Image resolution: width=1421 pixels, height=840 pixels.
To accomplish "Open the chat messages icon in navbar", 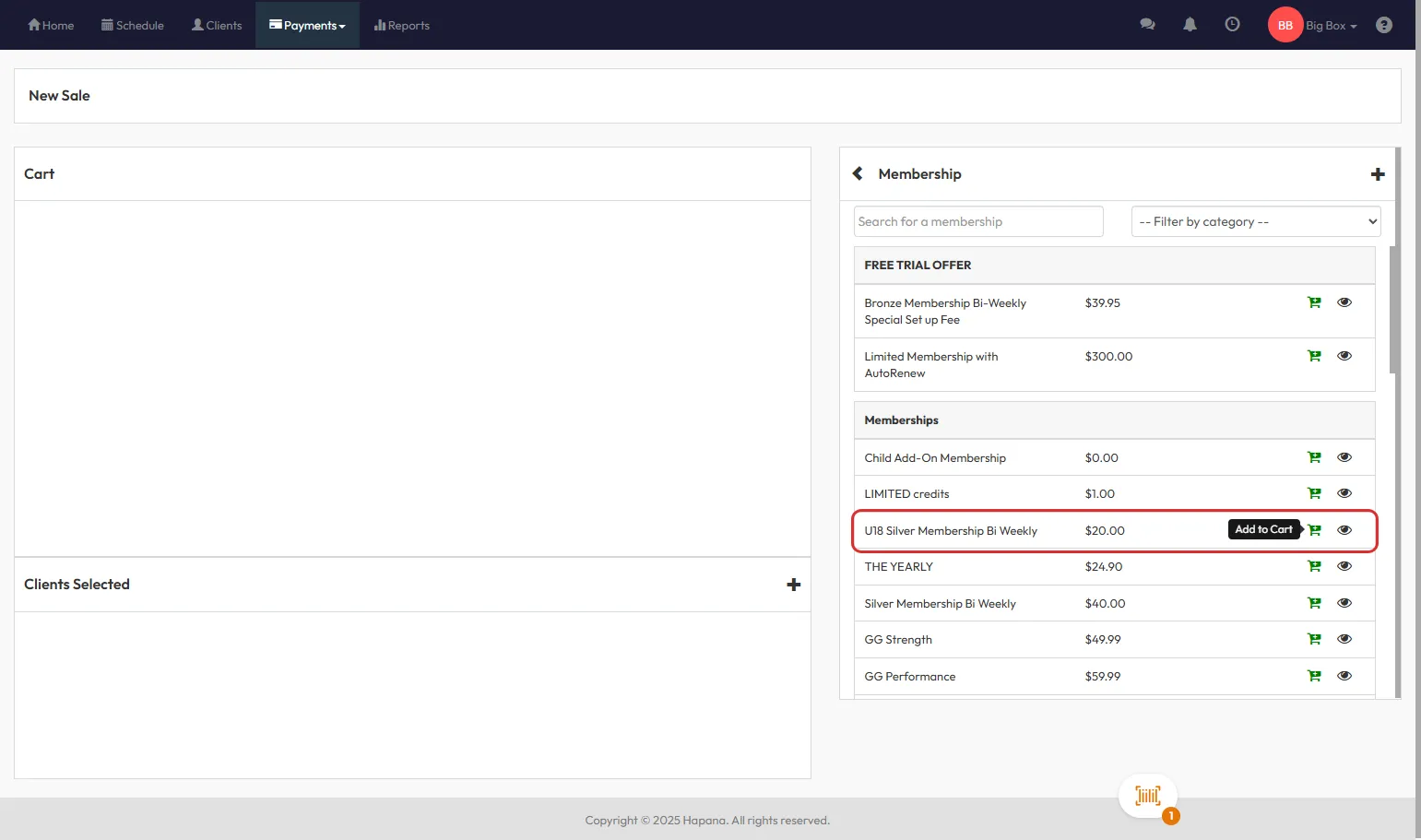I will point(1147,25).
